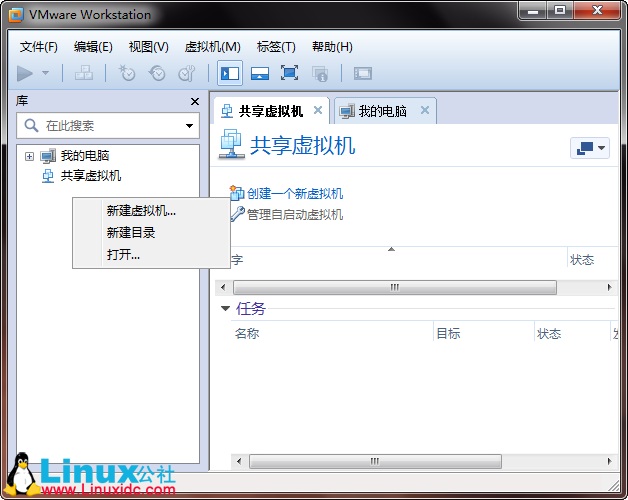Click the library search field
Image resolution: width=628 pixels, height=500 pixels.
click(x=108, y=126)
